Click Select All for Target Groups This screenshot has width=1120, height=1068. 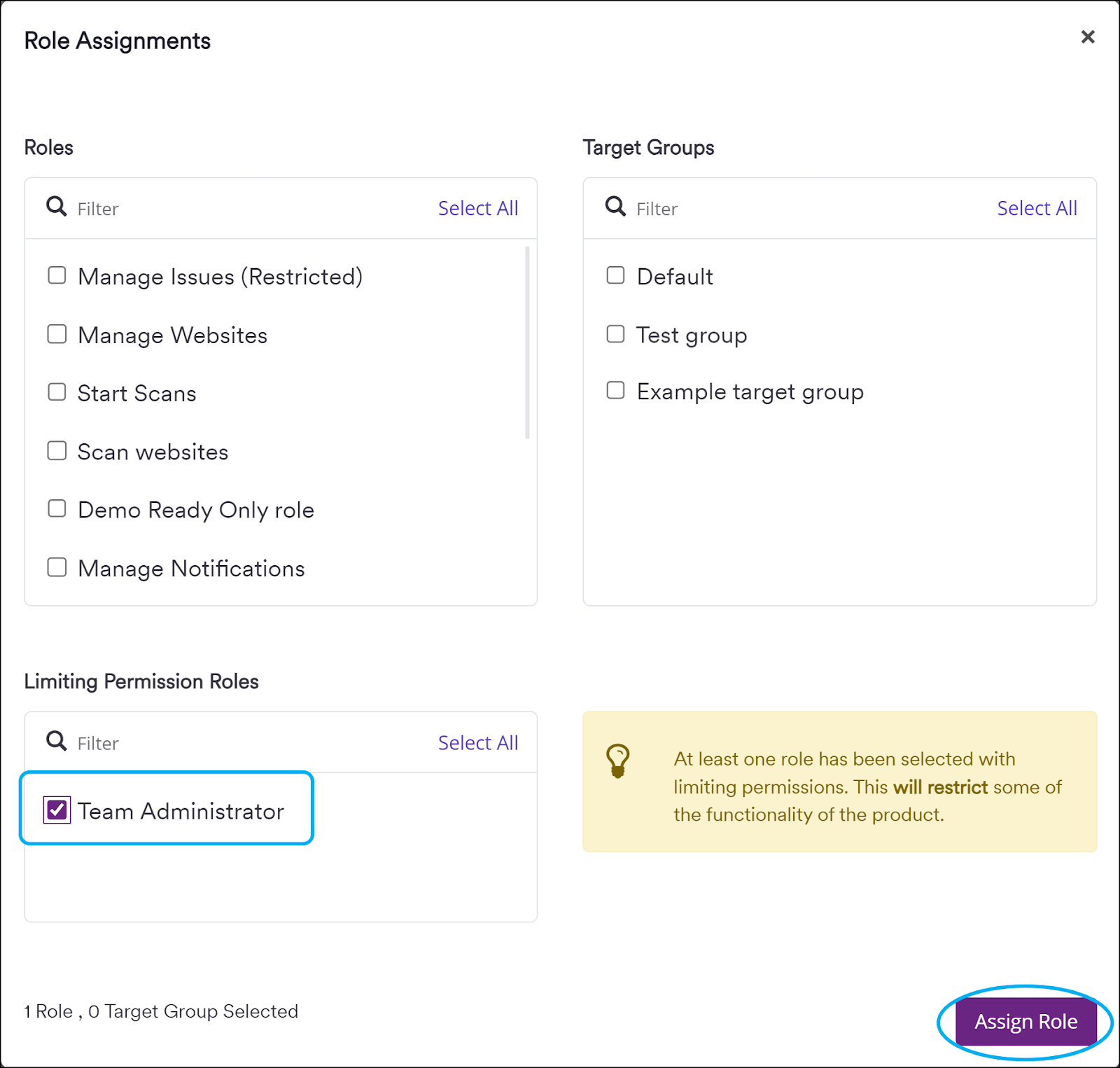(1037, 207)
